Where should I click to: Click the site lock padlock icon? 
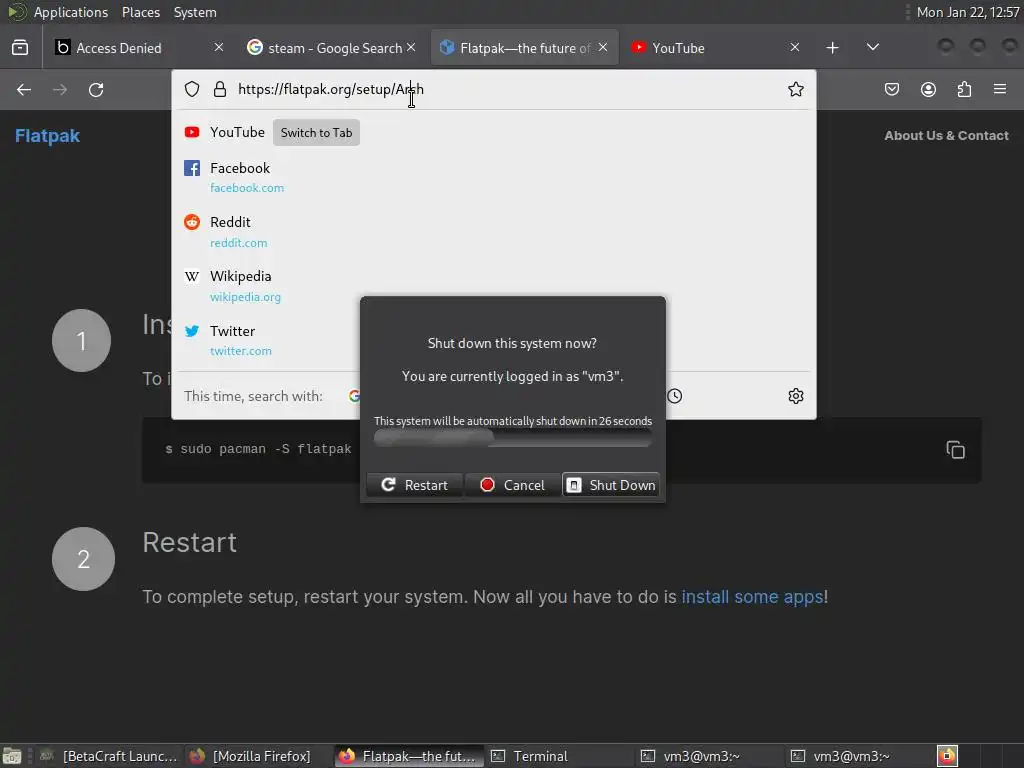click(x=220, y=89)
